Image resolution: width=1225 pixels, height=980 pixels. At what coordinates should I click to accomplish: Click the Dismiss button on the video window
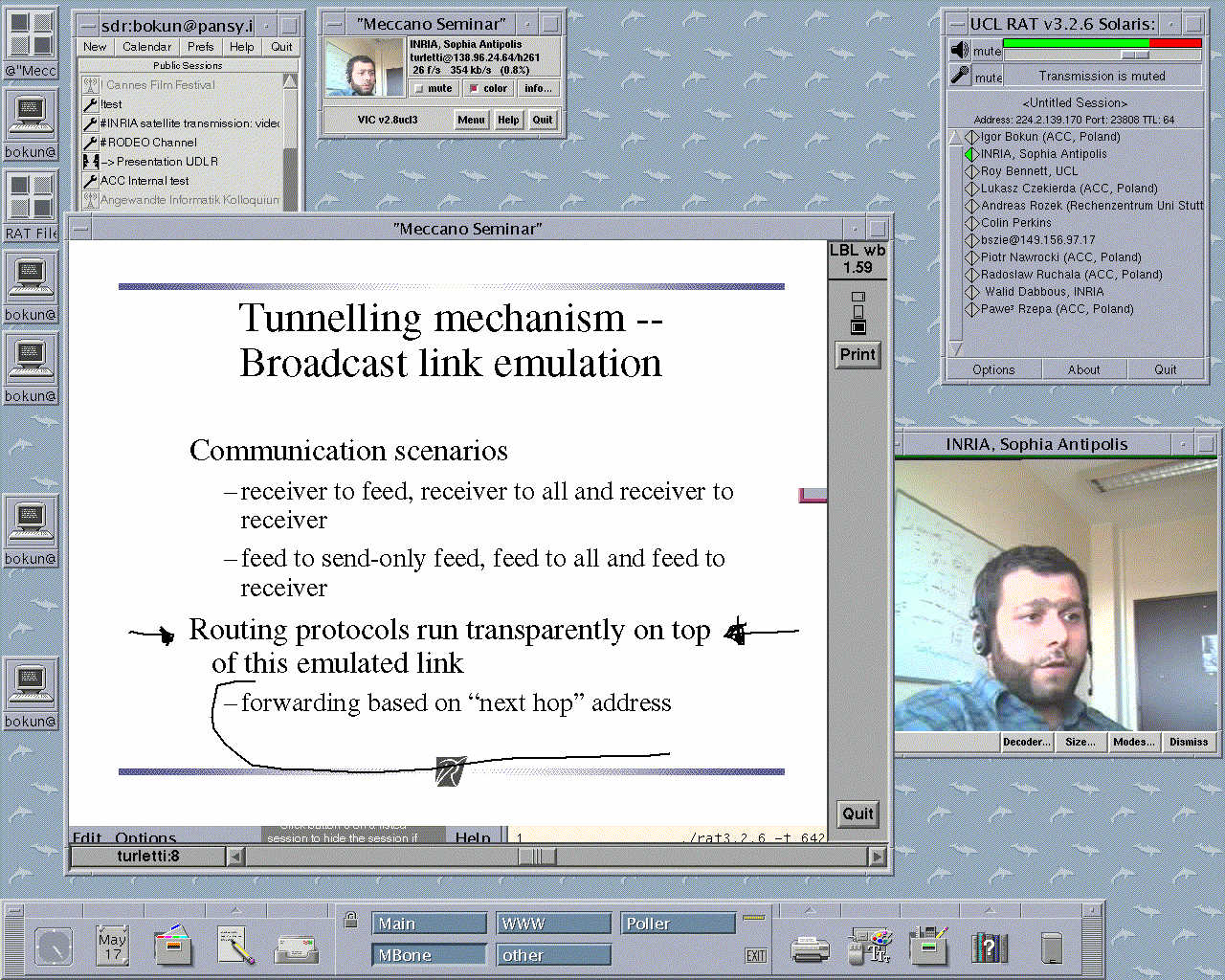tap(1188, 742)
